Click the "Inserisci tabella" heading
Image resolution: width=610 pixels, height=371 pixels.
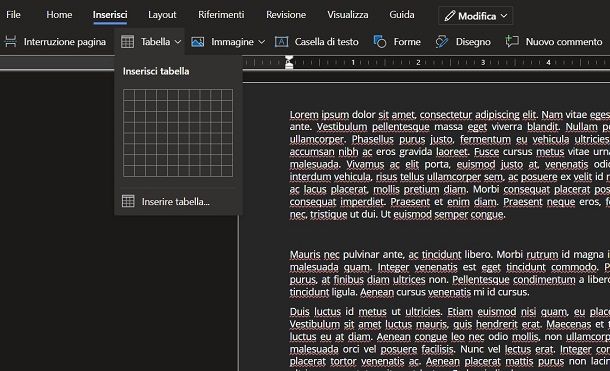(x=156, y=71)
